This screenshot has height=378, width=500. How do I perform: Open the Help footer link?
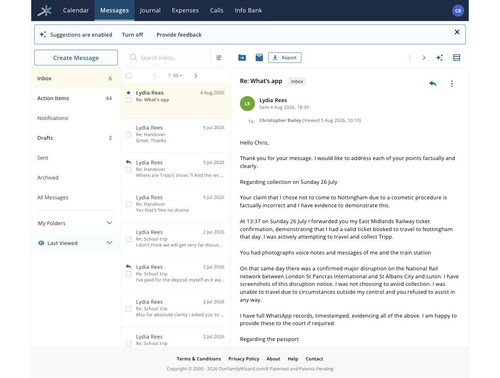293,359
